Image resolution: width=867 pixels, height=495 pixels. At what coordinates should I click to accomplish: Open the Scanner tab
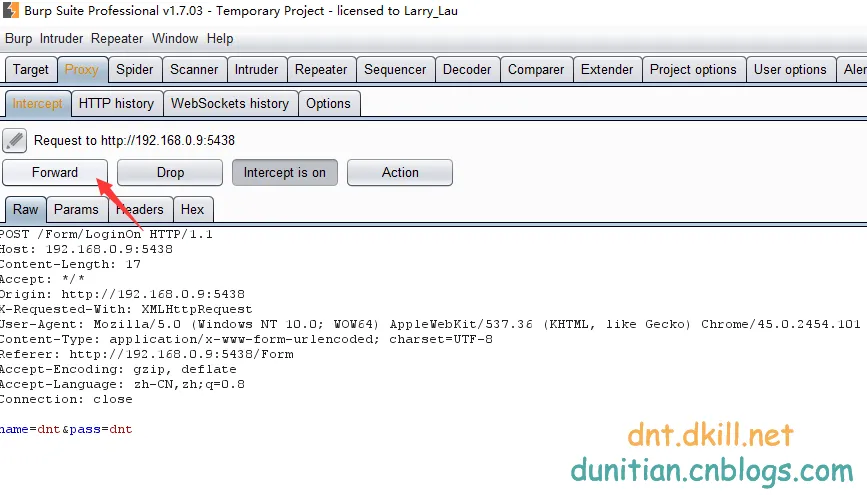point(194,70)
